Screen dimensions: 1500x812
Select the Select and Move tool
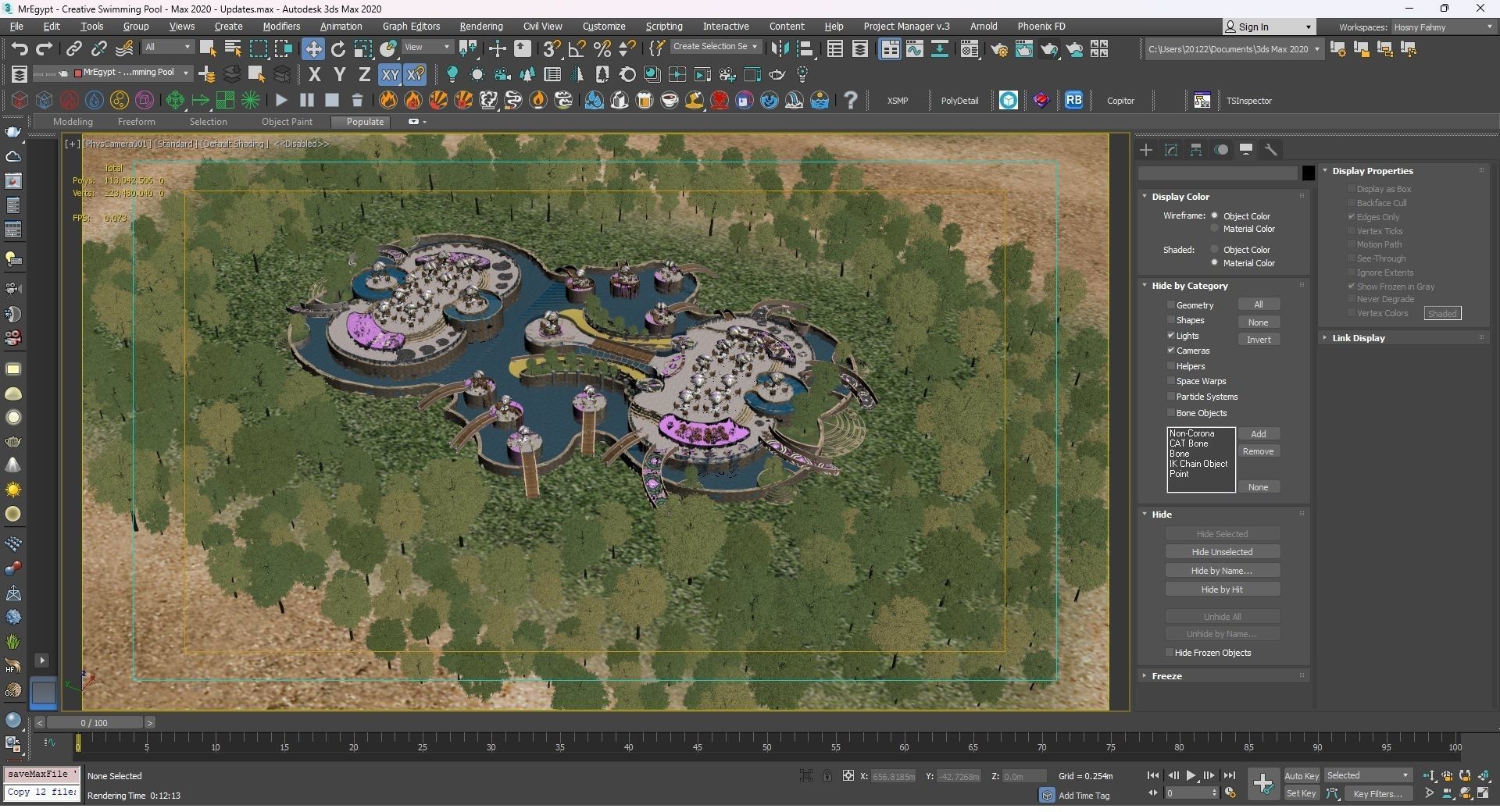pos(312,49)
